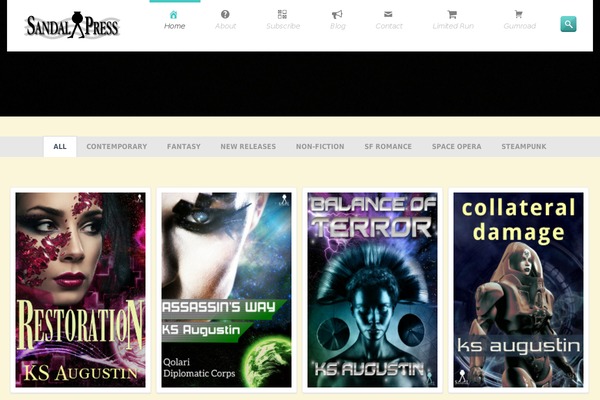Open the Contact menu link

389,26
